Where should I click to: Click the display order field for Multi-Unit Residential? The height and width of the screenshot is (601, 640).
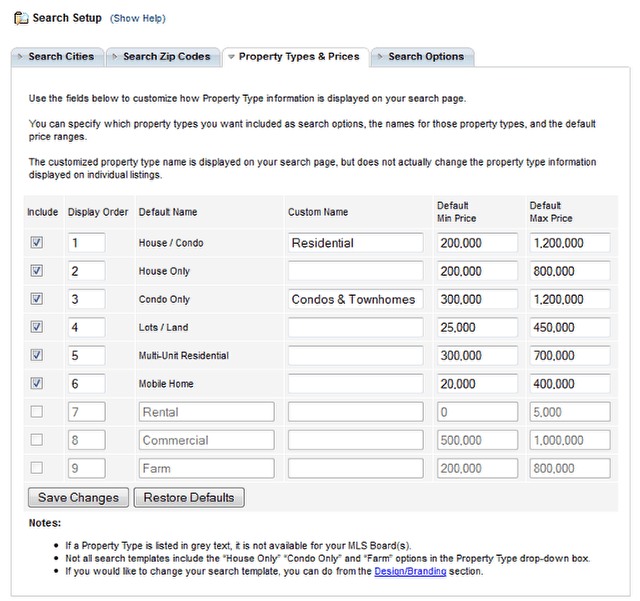(87, 356)
